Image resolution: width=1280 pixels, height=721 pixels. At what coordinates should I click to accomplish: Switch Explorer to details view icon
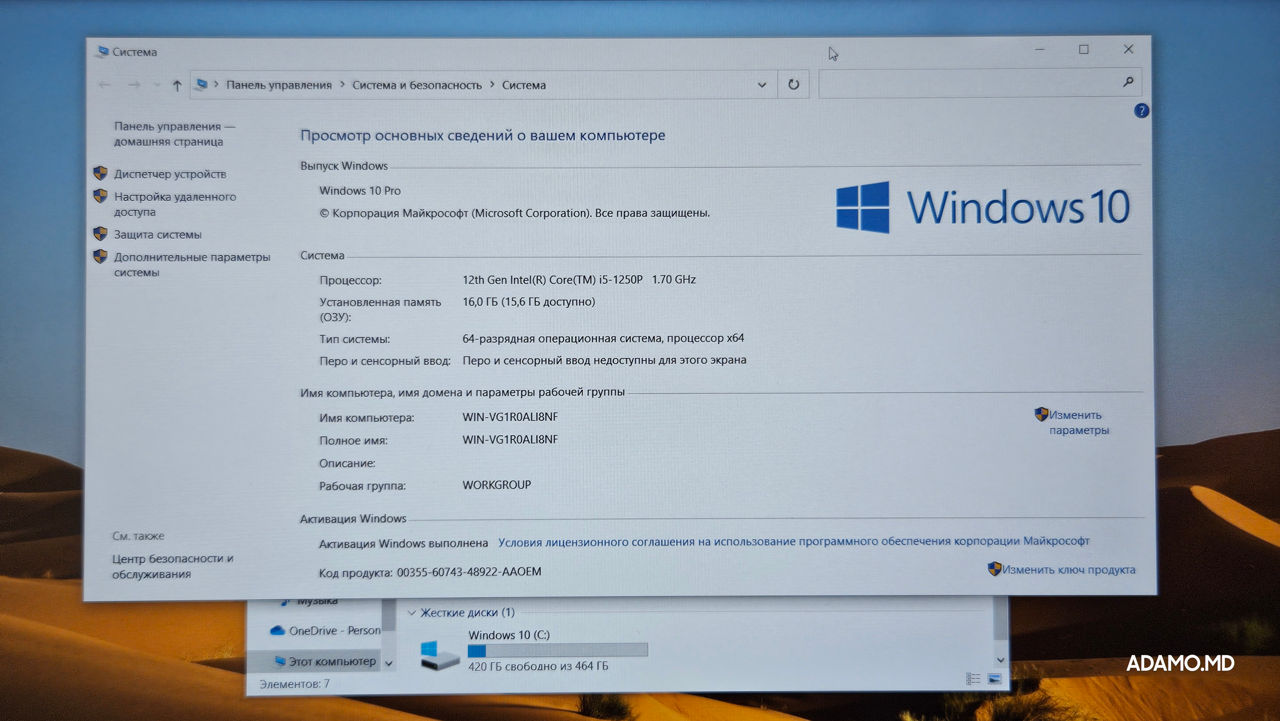coord(973,679)
